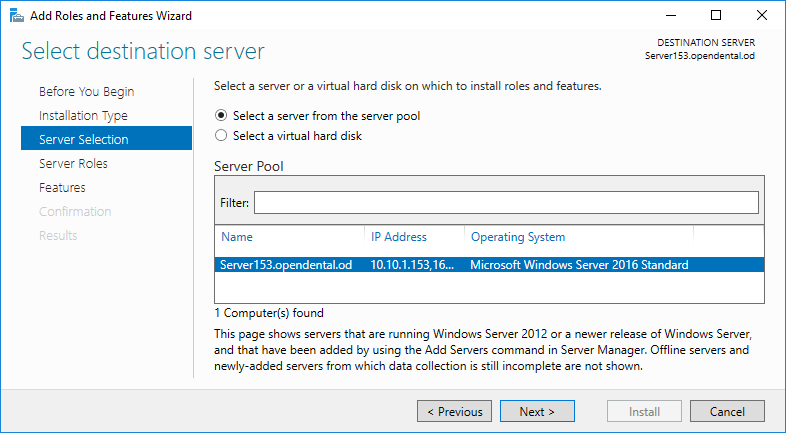Viewport: 786px width, 434px height.
Task: Open the Server Selection step
Action: pos(106,139)
